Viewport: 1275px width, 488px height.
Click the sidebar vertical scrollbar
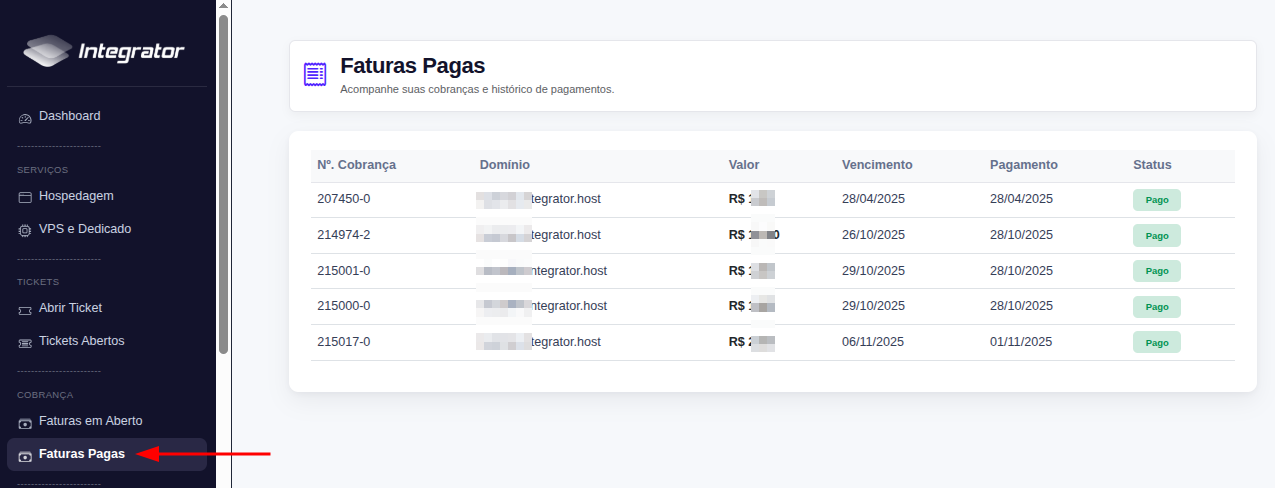coord(224,180)
